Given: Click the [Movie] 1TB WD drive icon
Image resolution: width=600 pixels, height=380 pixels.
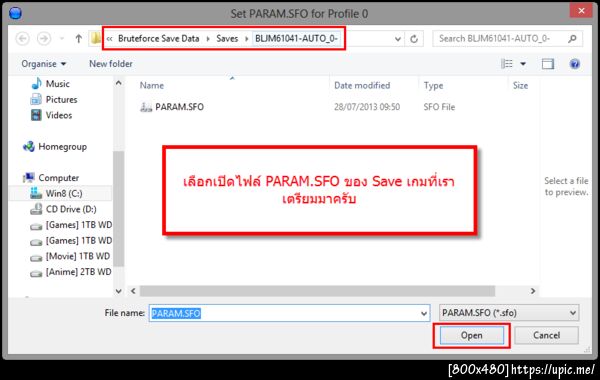Looking at the screenshot, I should point(36,258).
